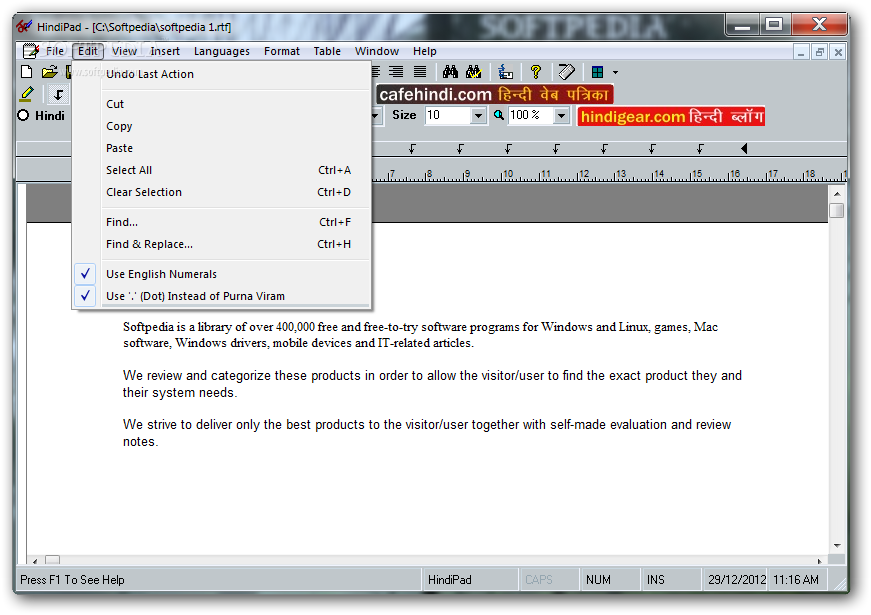
Task: Select the Hindi radio button
Action: coord(23,116)
